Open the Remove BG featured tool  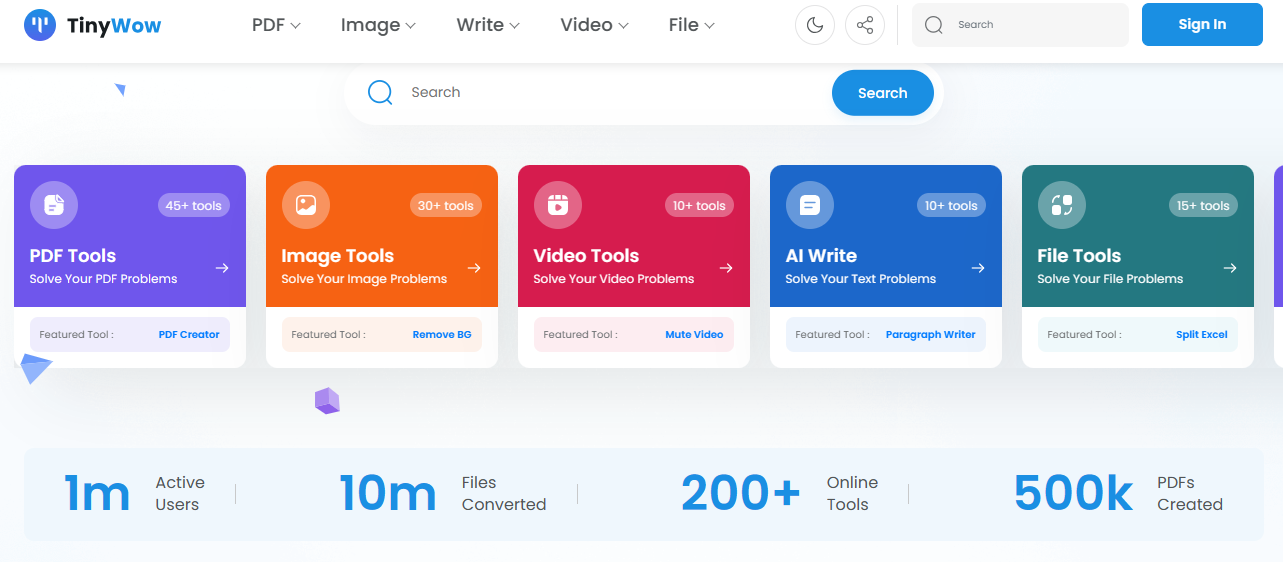[x=442, y=335]
